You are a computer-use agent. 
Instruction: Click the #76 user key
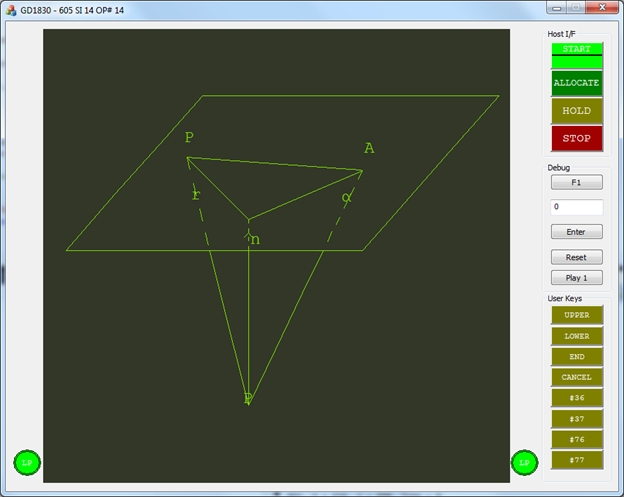tap(577, 440)
